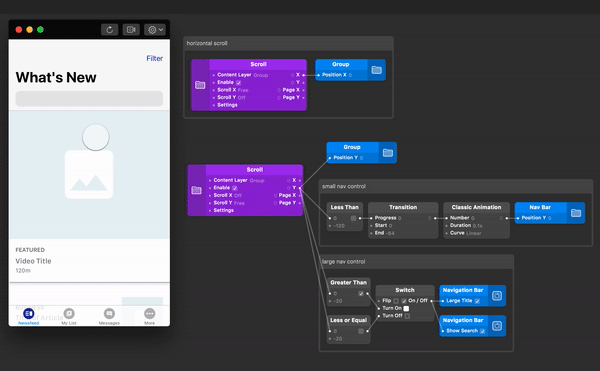
Task: Select the Less Than patch header
Action: pos(345,207)
